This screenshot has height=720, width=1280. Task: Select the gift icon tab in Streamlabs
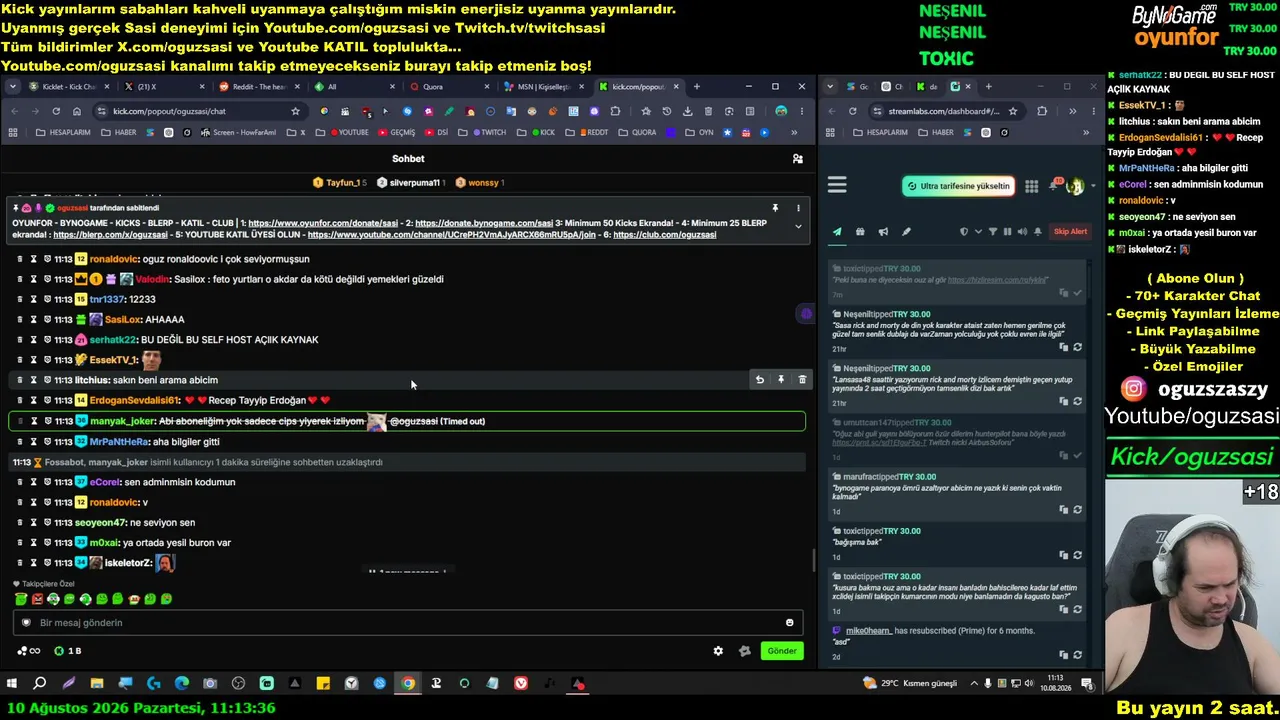click(860, 232)
